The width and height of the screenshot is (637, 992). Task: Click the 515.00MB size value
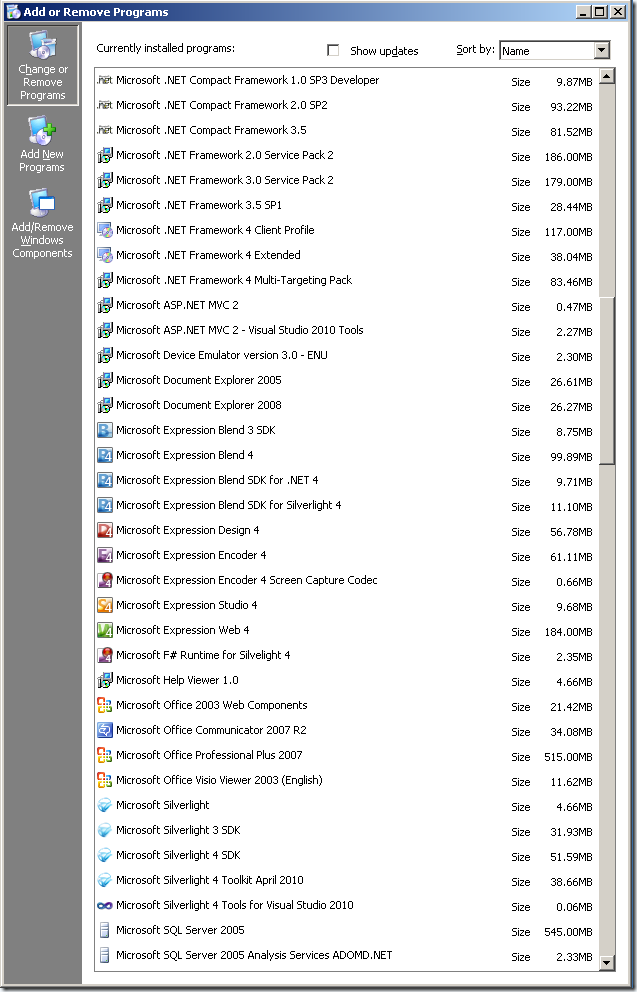point(569,757)
